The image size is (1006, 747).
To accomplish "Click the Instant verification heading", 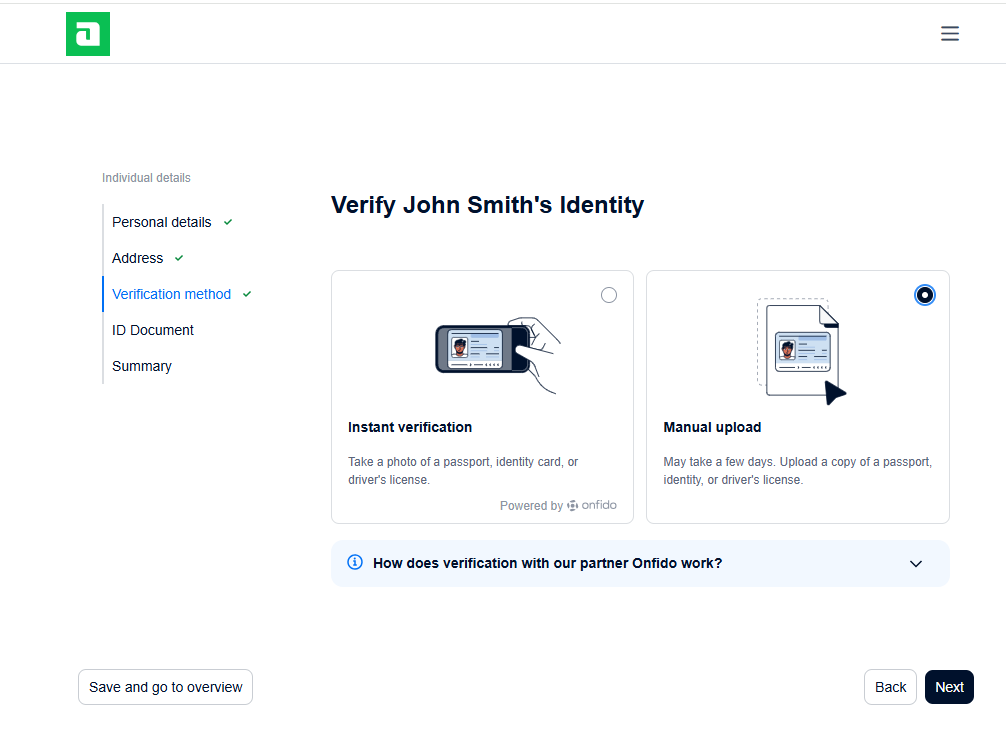I will point(410,427).
